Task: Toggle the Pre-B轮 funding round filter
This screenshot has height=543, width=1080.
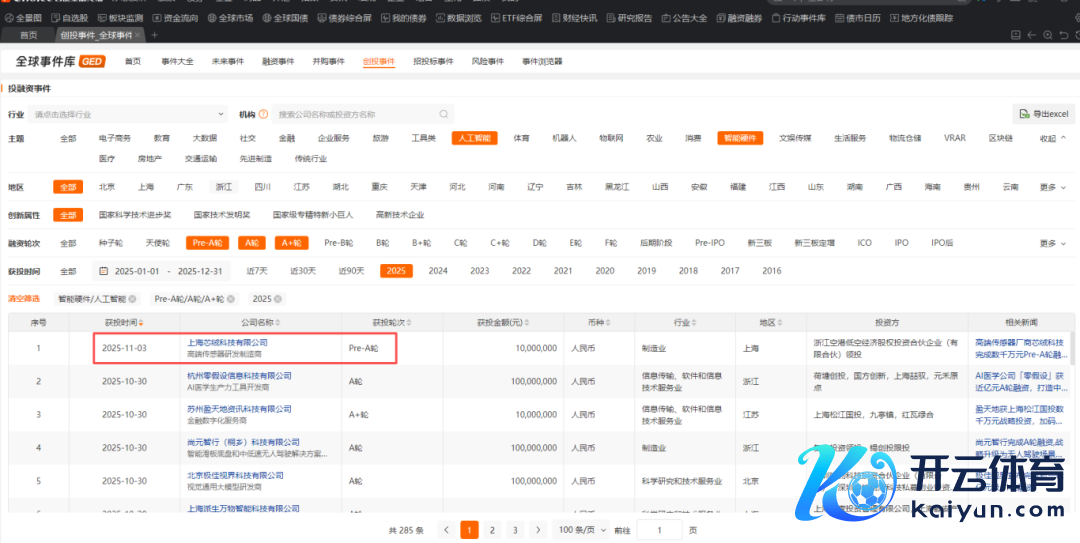Action: coord(339,243)
